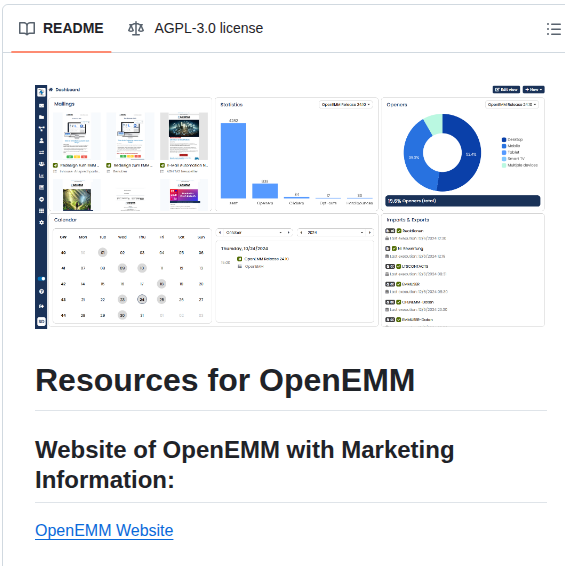Open the Statistics panel mailing dropdown in screenshot
565x566 pixels.
(346, 105)
